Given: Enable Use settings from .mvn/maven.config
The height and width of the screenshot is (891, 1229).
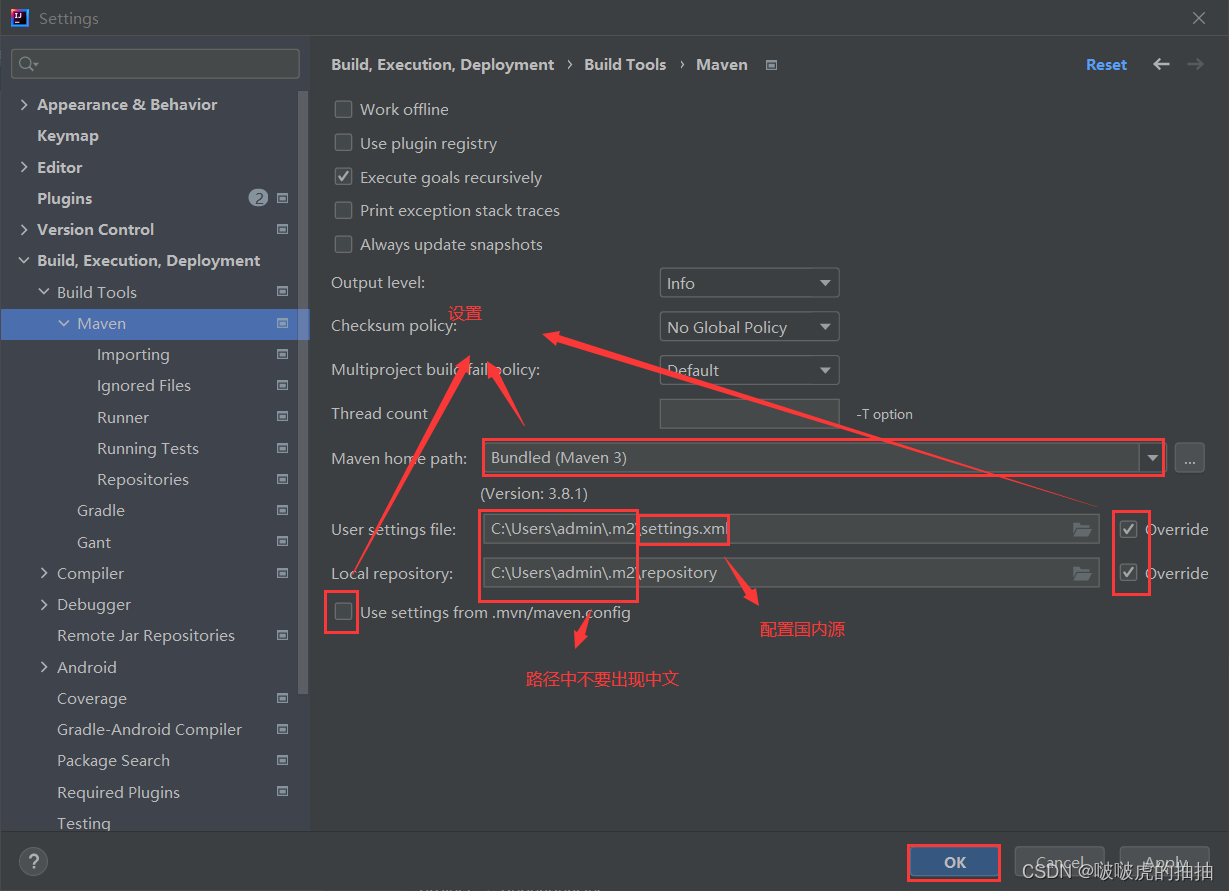Looking at the screenshot, I should 343,612.
